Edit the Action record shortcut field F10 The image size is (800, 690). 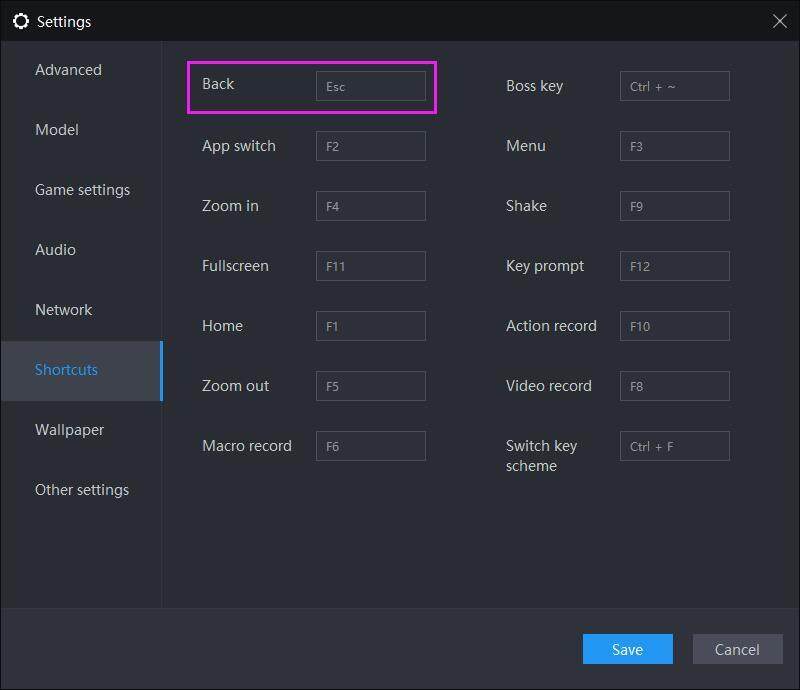pyautogui.click(x=674, y=326)
